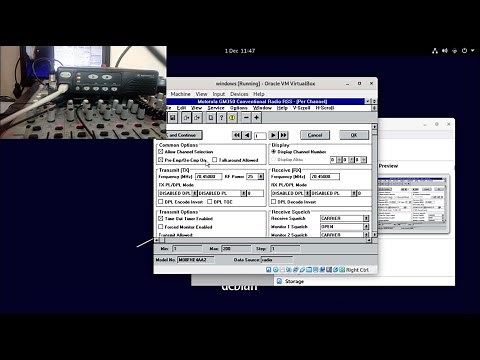This screenshot has width=480, height=360.
Task: Click the V-Scroll menu item
Action: click(301, 108)
